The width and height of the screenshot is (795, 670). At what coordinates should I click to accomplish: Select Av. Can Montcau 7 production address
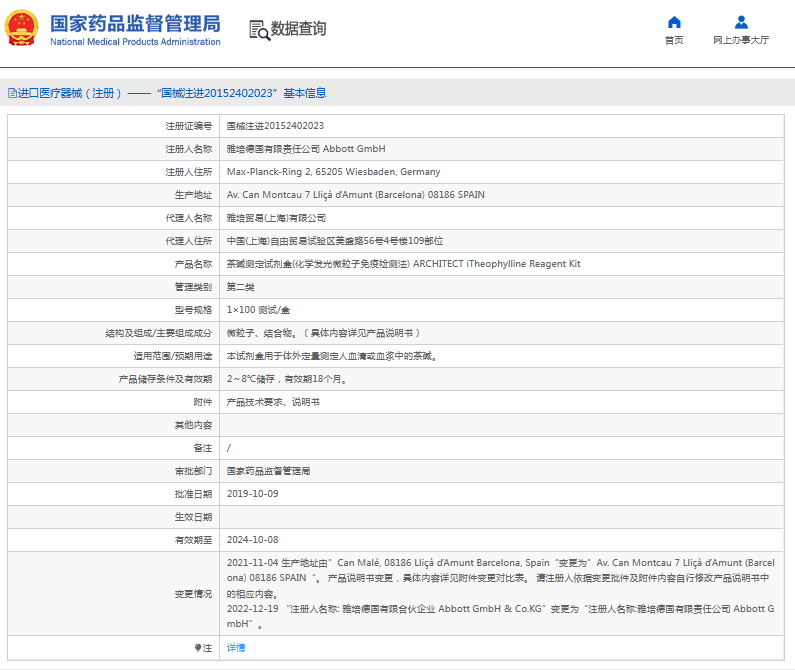(x=355, y=195)
